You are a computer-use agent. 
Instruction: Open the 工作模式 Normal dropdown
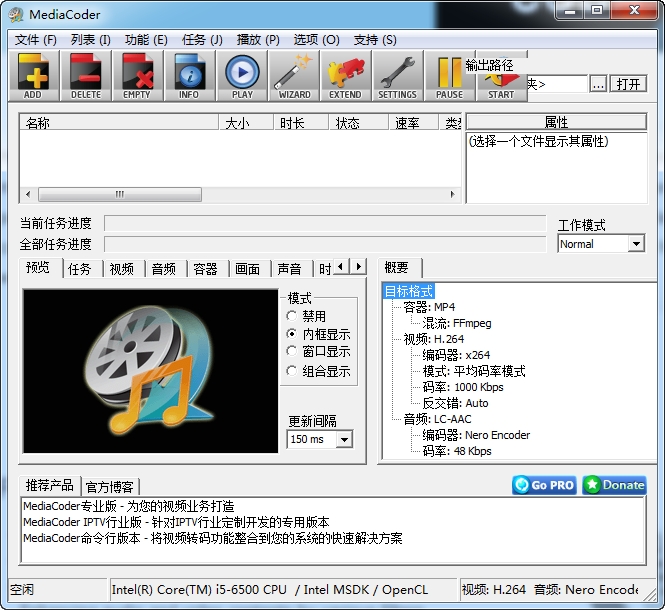tap(601, 244)
